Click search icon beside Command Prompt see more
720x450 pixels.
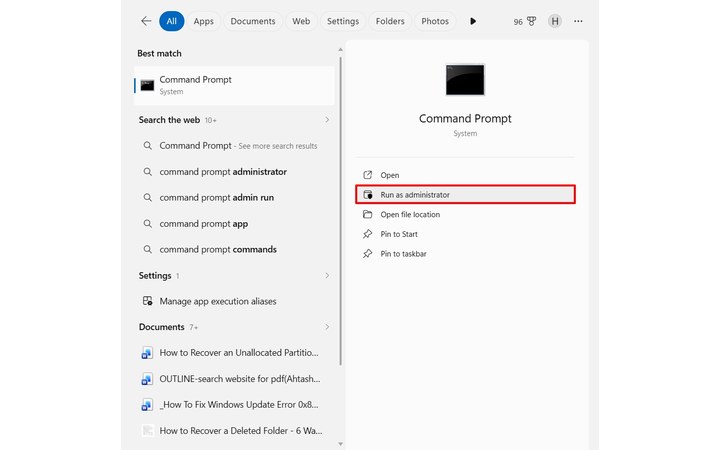point(147,146)
